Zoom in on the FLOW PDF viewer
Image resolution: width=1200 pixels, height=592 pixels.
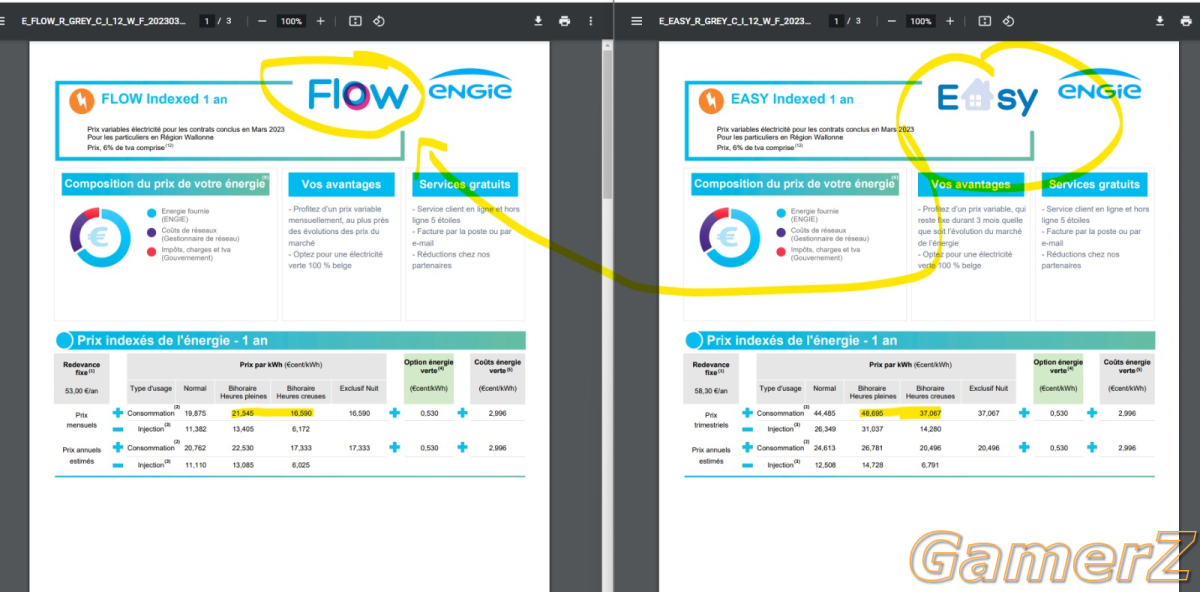(x=320, y=21)
